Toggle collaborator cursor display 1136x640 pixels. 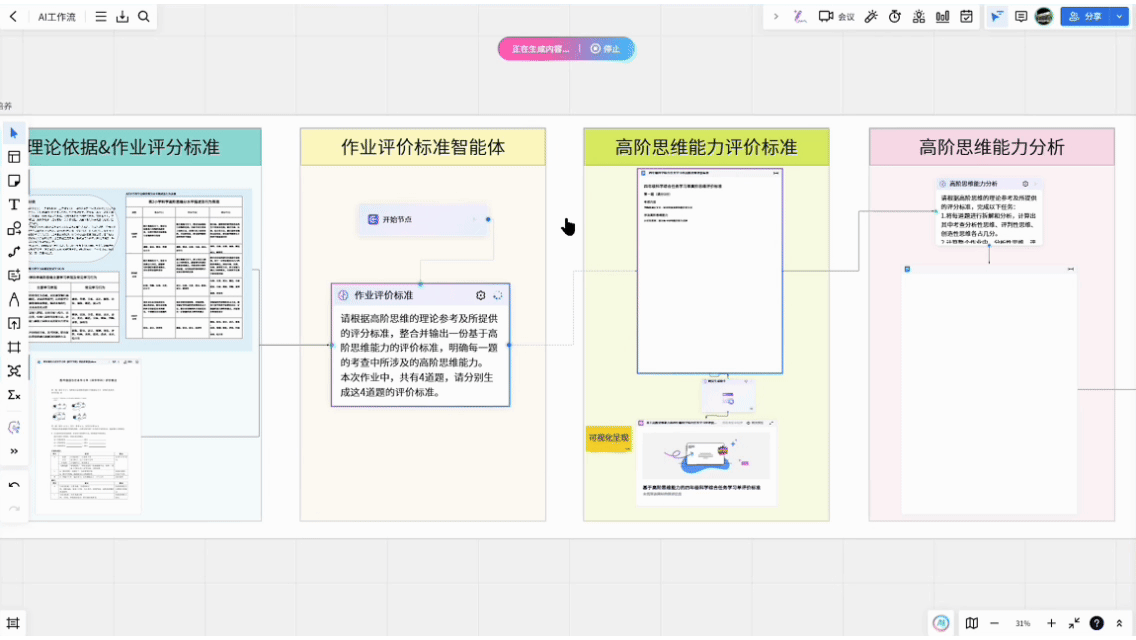point(997,16)
